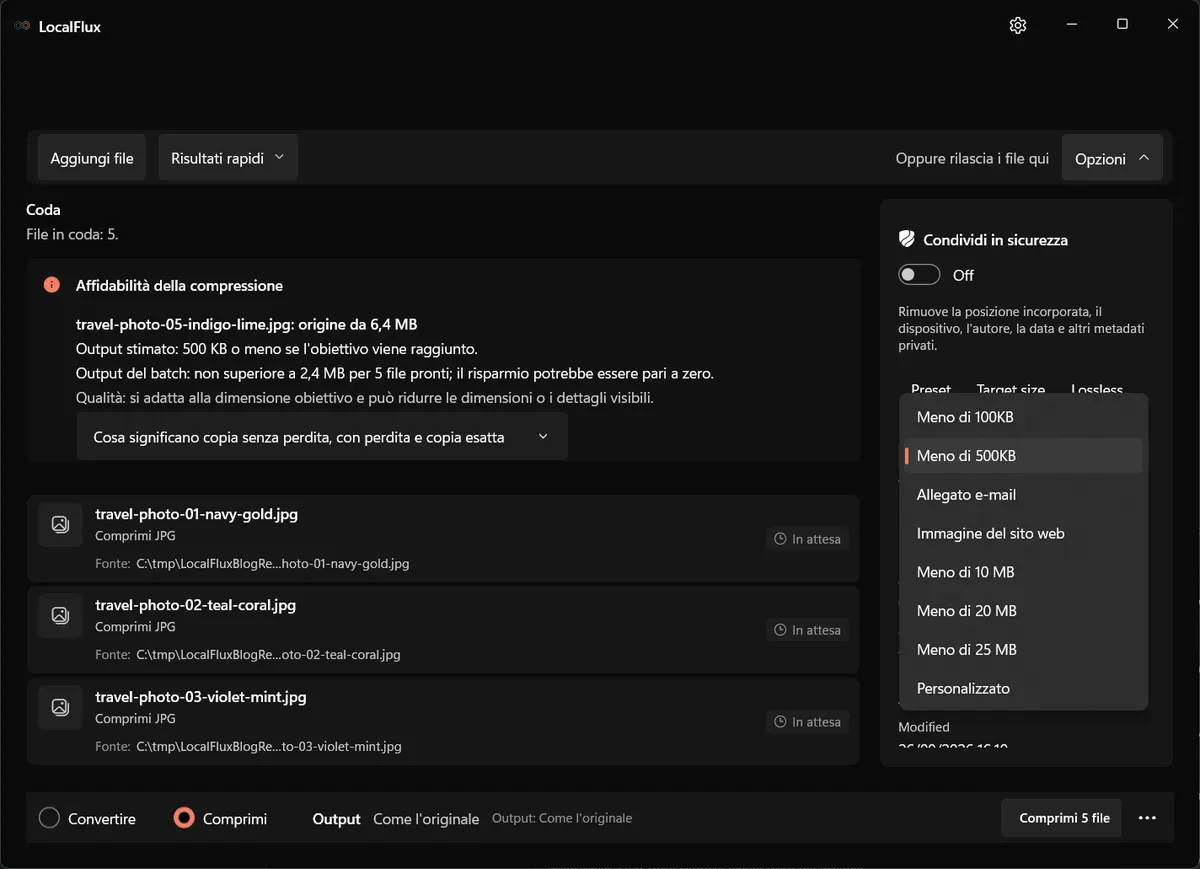Screen dimensions: 1200x869
Task: Click the In attesa badge for travel-photo-01-navy-gold
Action: tap(808, 539)
